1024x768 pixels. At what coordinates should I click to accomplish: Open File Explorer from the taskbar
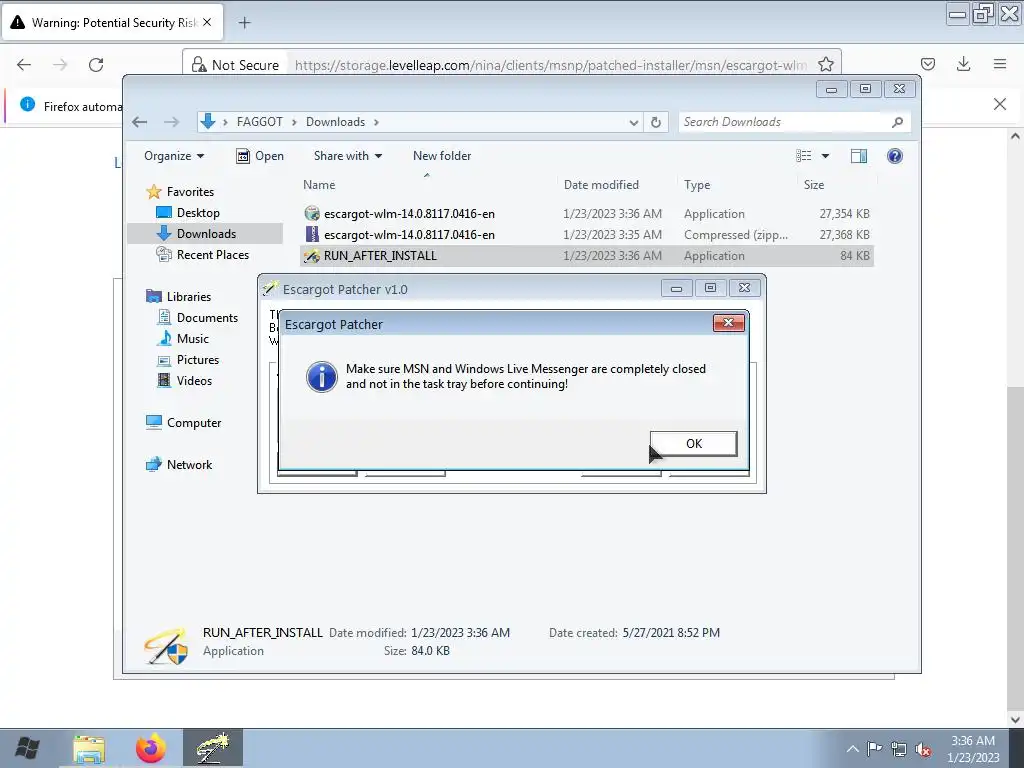[x=89, y=748]
